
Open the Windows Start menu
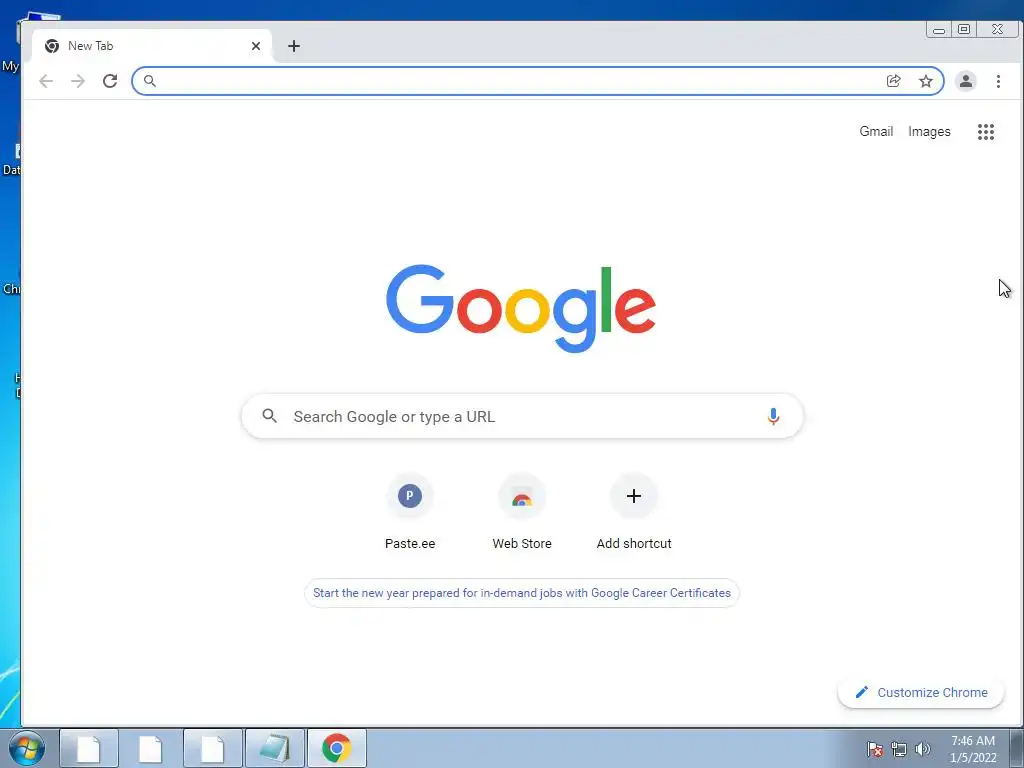27,748
